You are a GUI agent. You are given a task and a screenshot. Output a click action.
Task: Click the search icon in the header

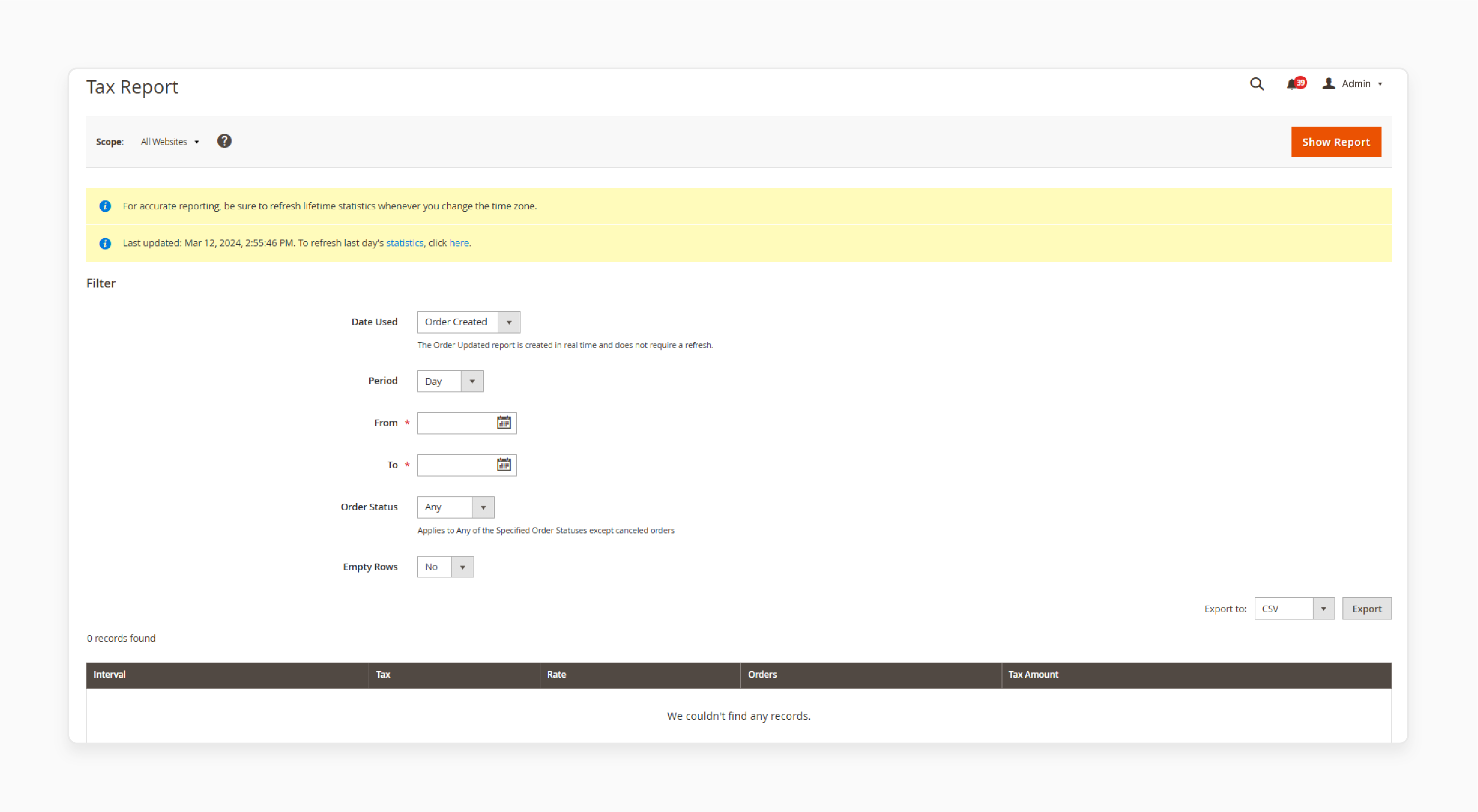[x=1257, y=84]
